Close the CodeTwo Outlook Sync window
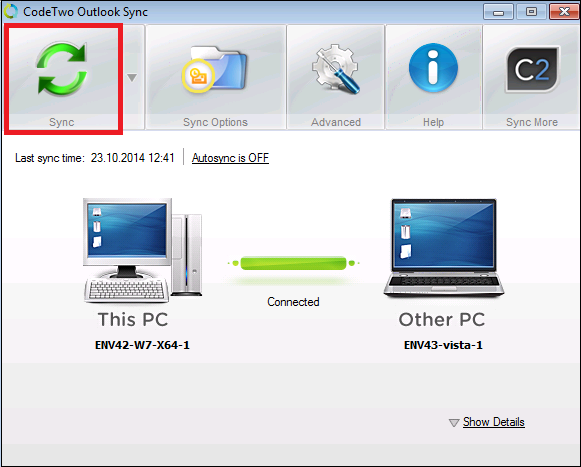Screen dimensions: 581x467 (x=564, y=12)
